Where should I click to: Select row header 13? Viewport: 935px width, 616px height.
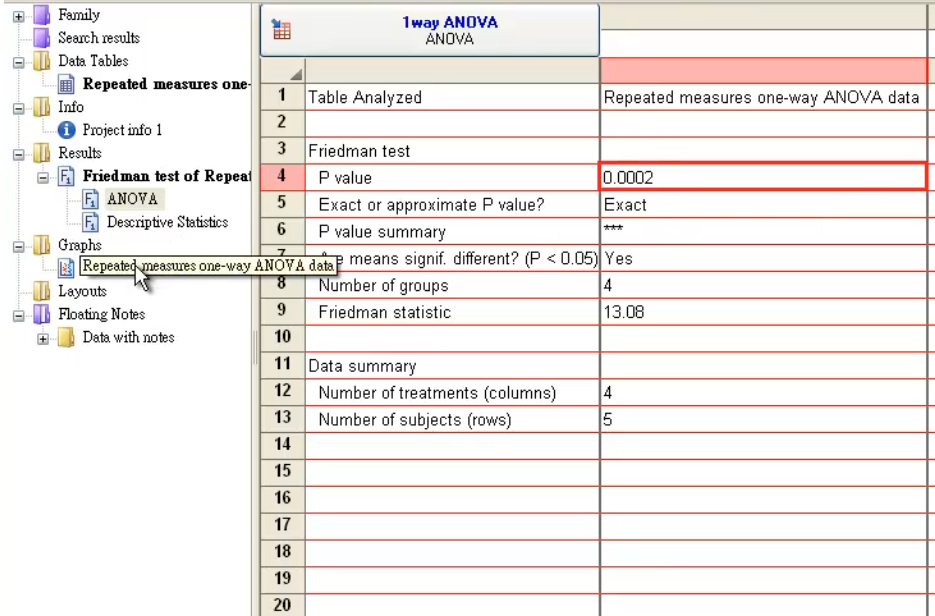pyautogui.click(x=283, y=418)
